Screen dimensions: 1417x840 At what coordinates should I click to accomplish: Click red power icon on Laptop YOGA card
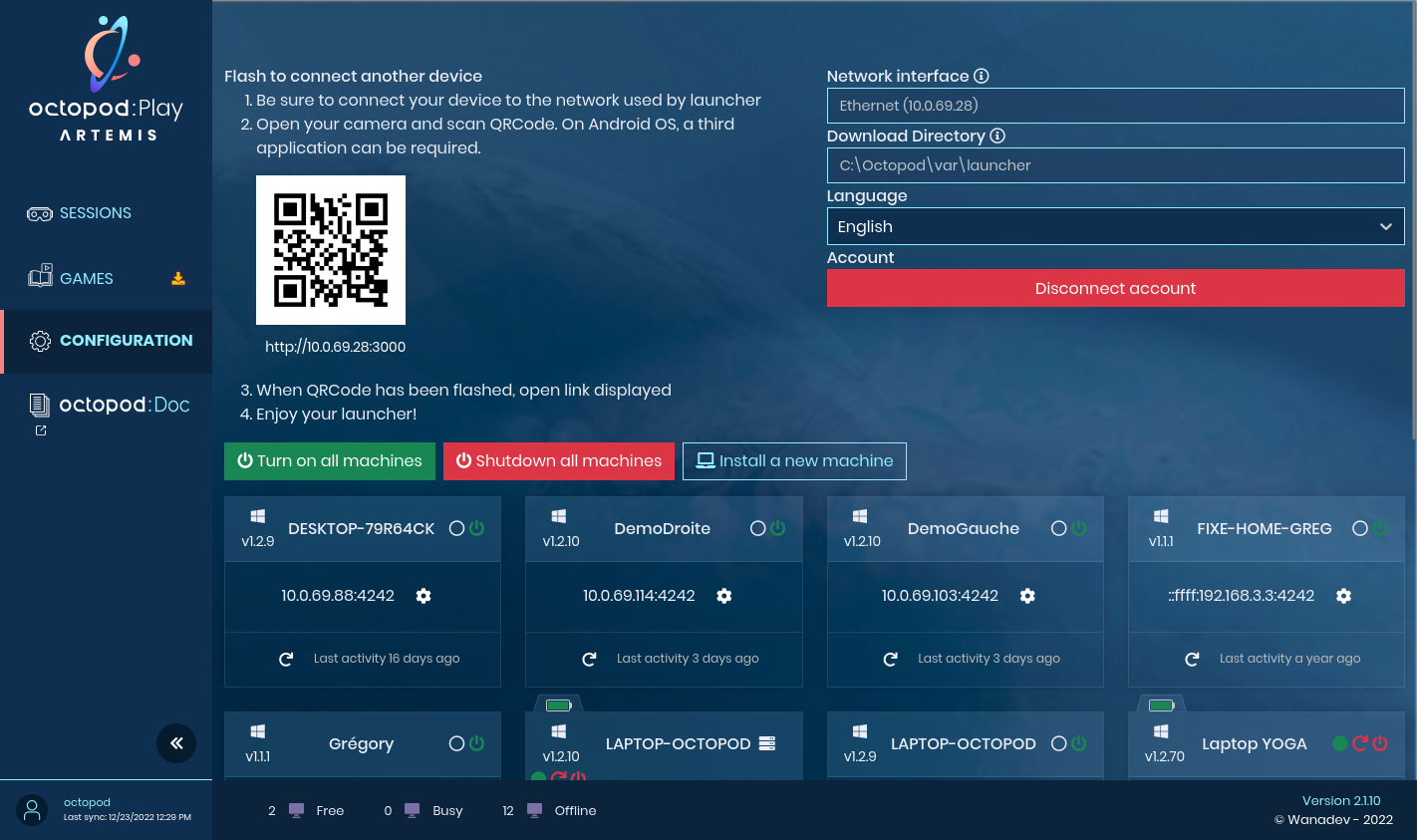click(x=1380, y=743)
